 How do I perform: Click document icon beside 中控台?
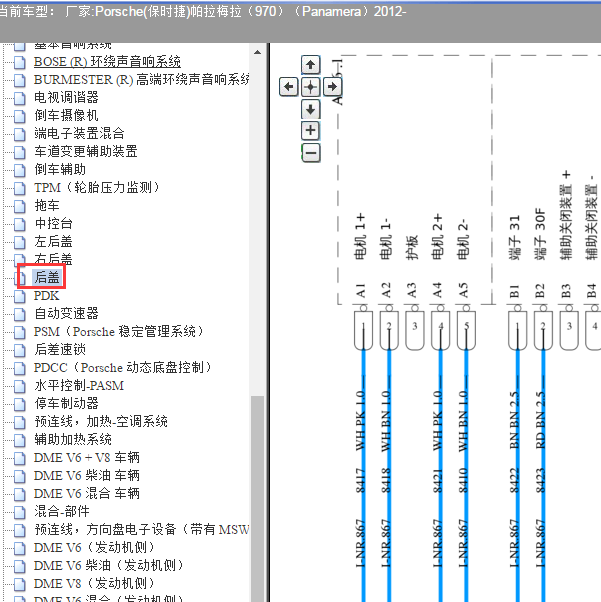(x=20, y=224)
